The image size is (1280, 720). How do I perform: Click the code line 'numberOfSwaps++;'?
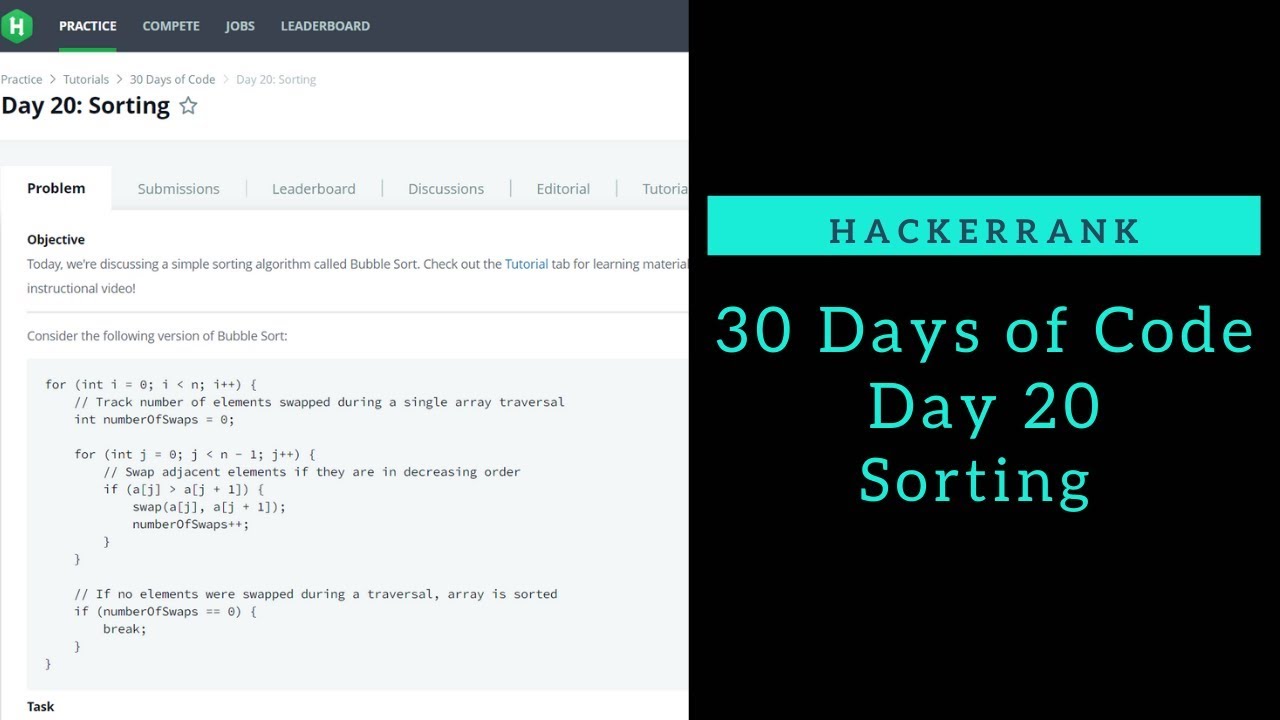pyautogui.click(x=190, y=524)
